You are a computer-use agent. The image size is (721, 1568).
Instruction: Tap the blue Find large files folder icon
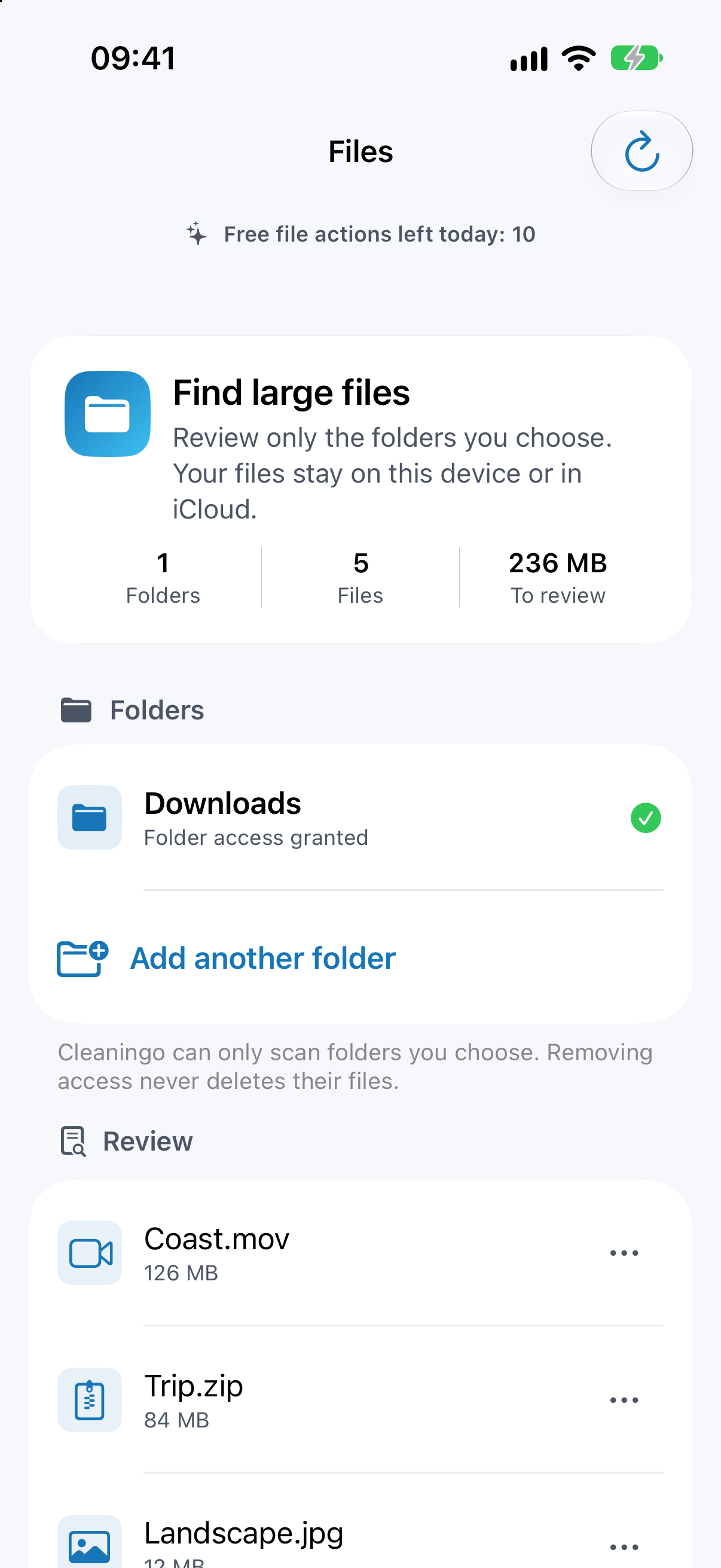click(x=108, y=414)
